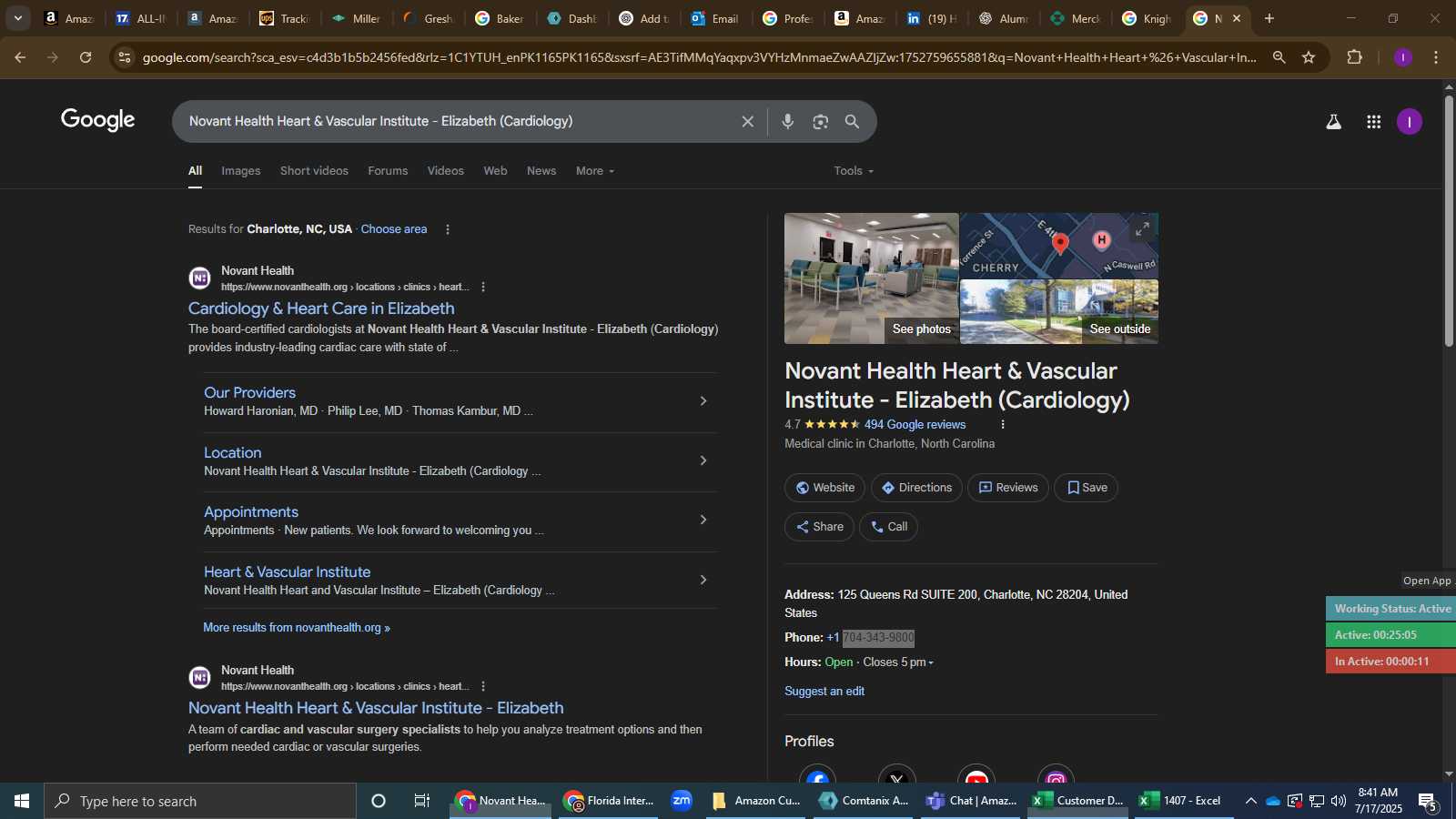
Task: Expand the Our Providers sitelink chevron
Action: click(x=703, y=400)
